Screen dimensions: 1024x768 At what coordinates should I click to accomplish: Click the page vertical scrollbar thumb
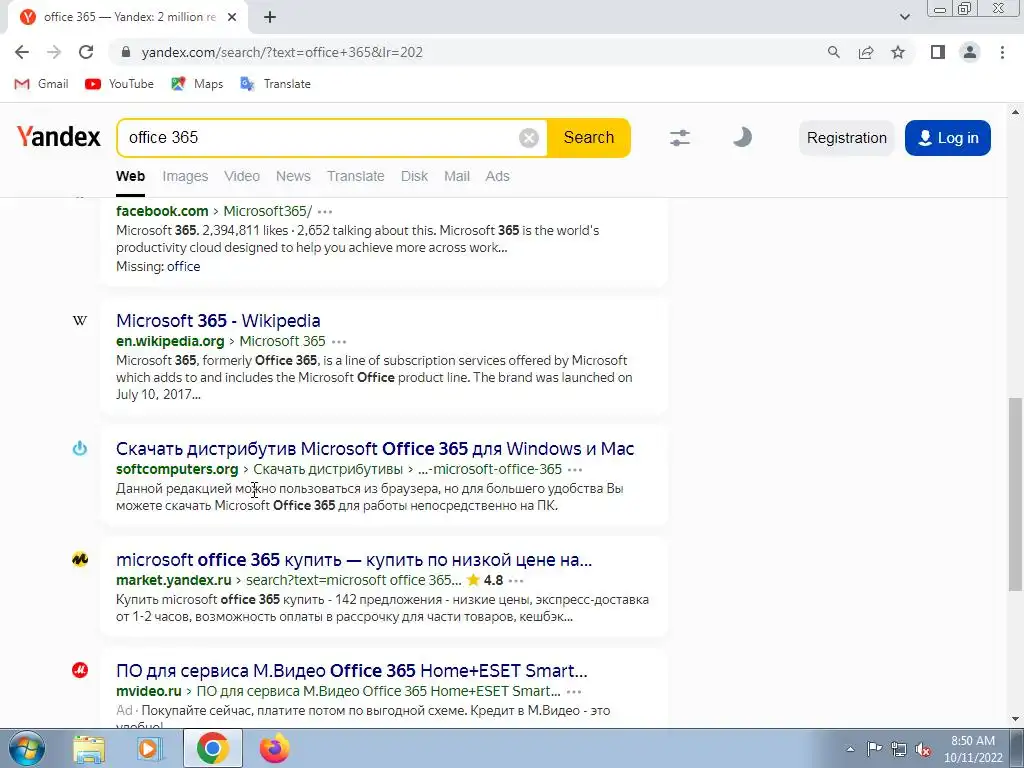coord(1016,493)
